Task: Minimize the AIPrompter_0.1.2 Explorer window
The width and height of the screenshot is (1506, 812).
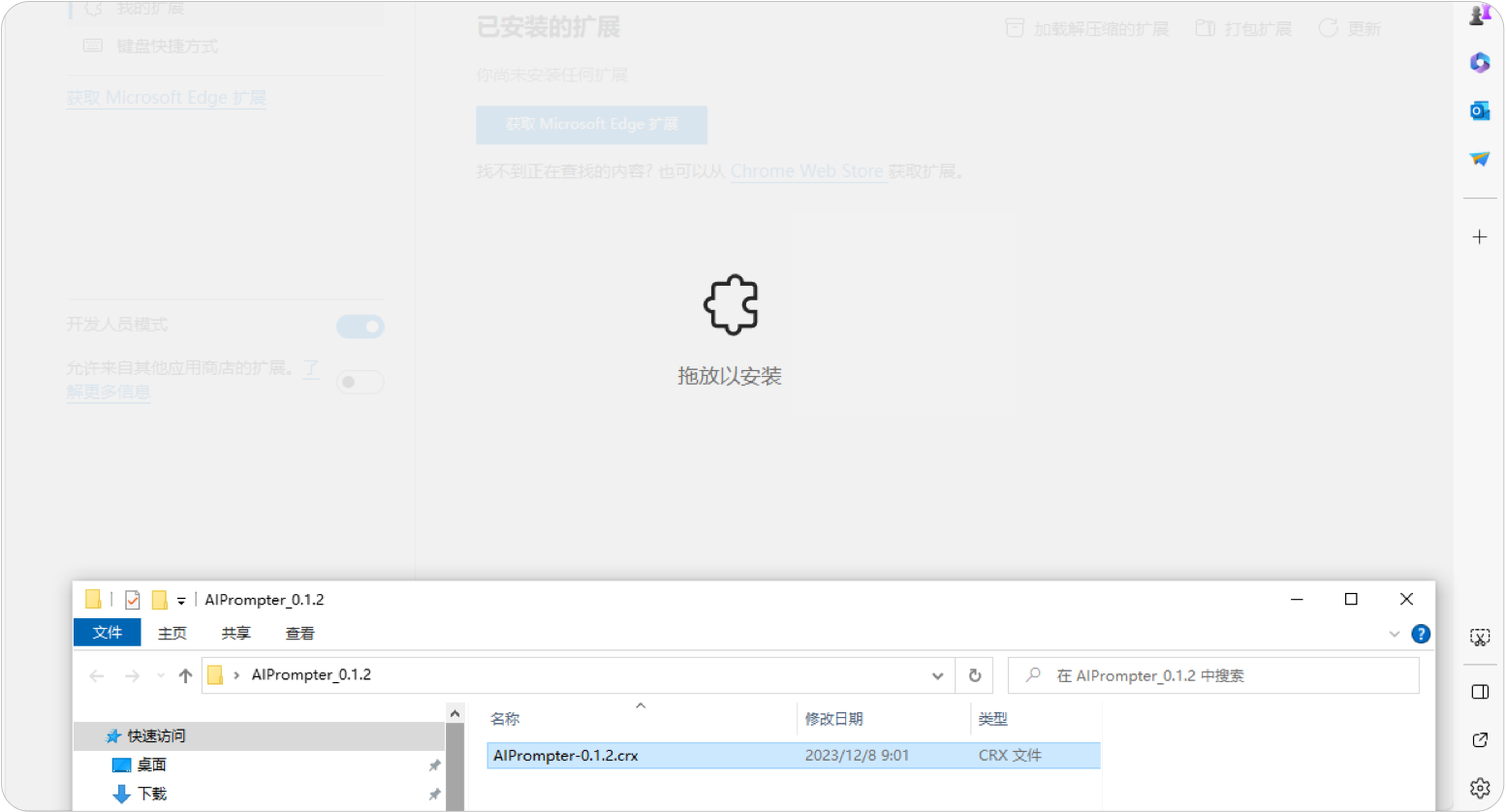Action: 1297,600
